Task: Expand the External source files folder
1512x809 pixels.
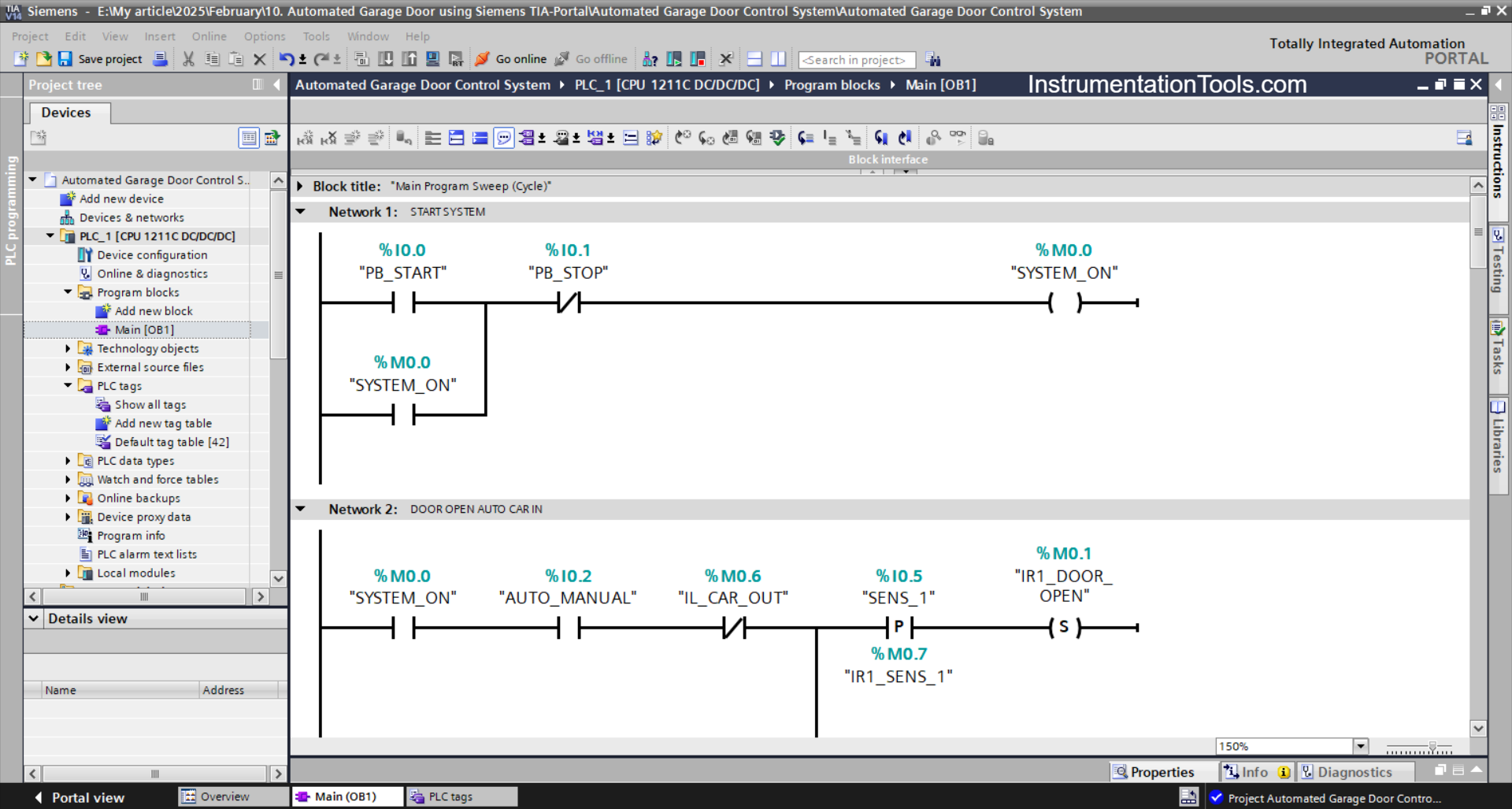Action: click(69, 367)
